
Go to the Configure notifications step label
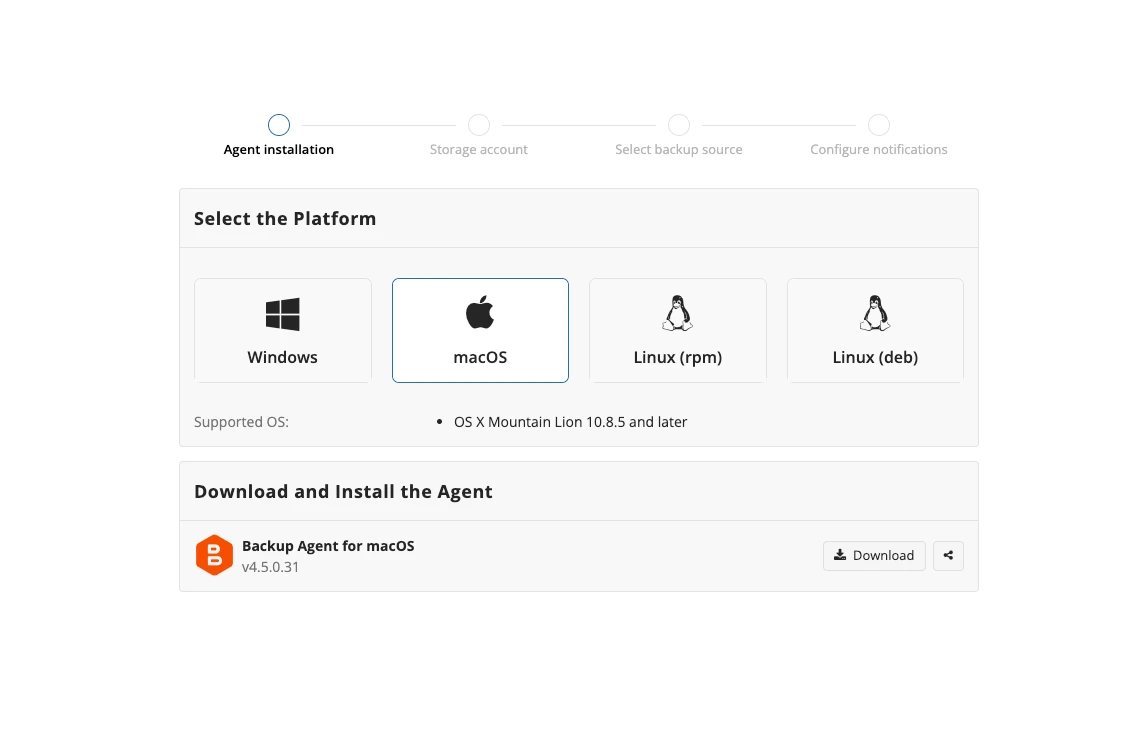pyautogui.click(x=879, y=149)
